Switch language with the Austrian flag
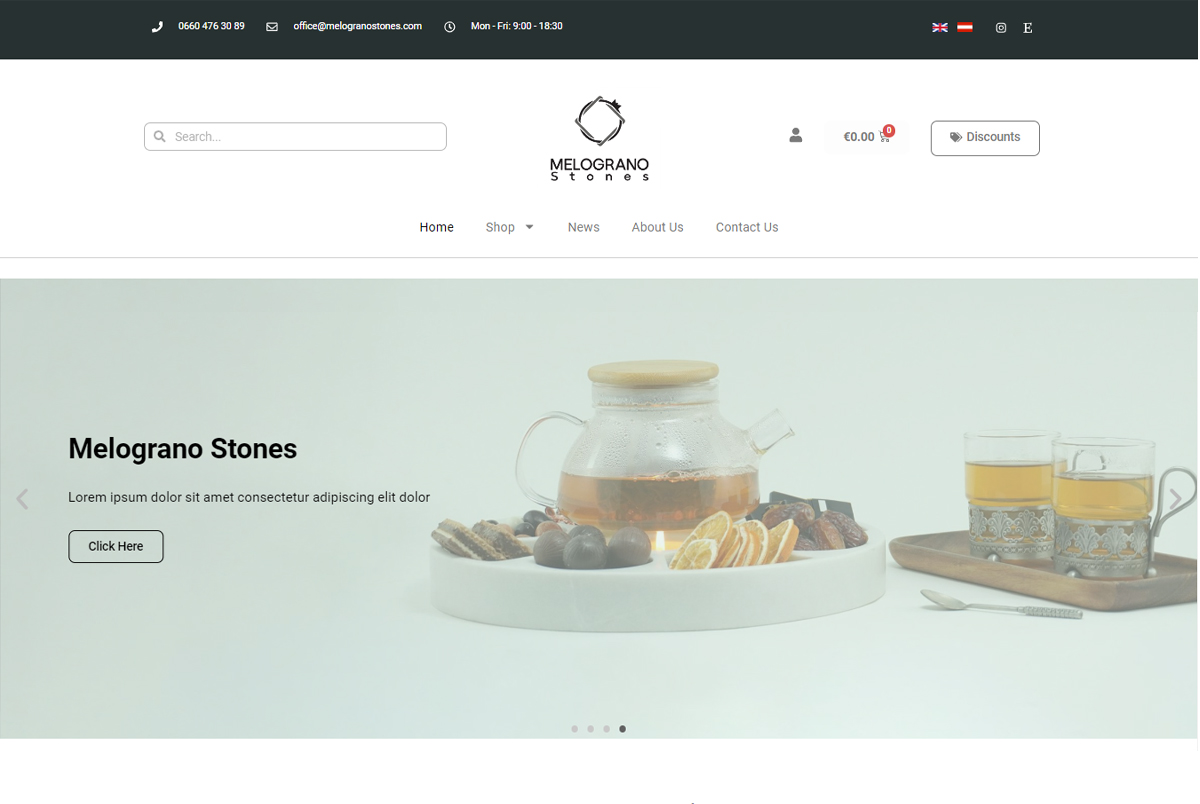Screen dimensions: 1200x804 click(965, 27)
